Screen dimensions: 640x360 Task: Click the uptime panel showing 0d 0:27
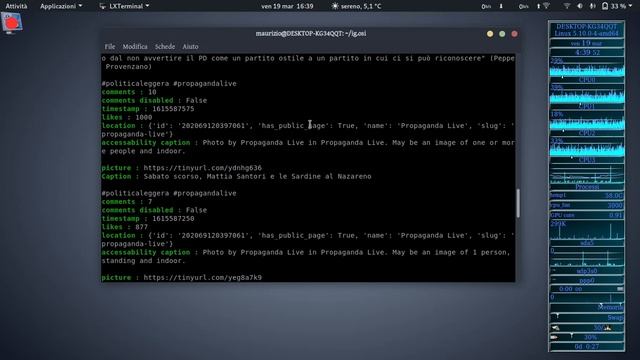coord(587,347)
